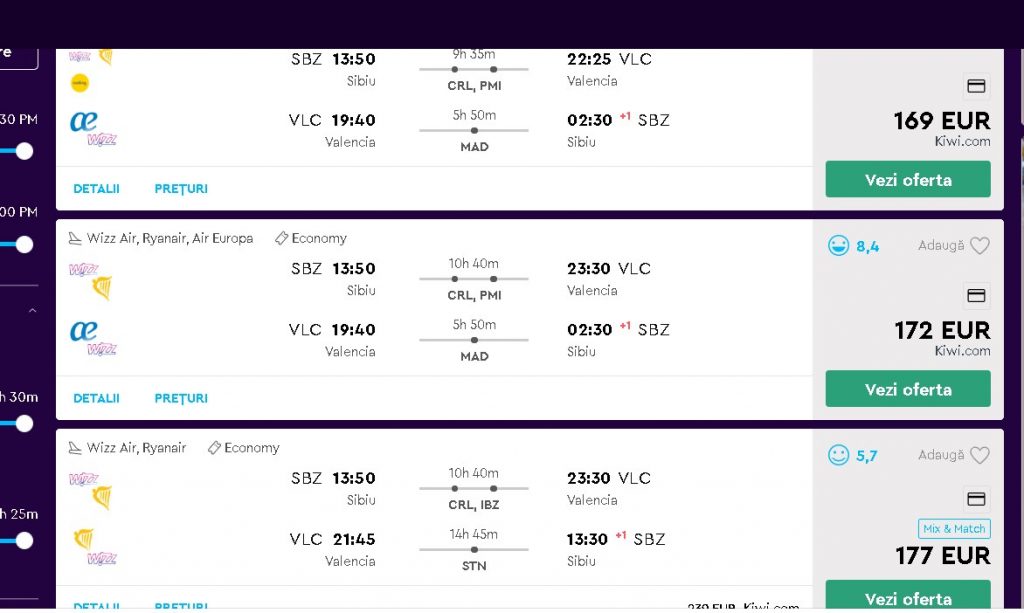Click the credit card icon above 172 EUR
The height and width of the screenshot is (613, 1024).
coord(976,296)
